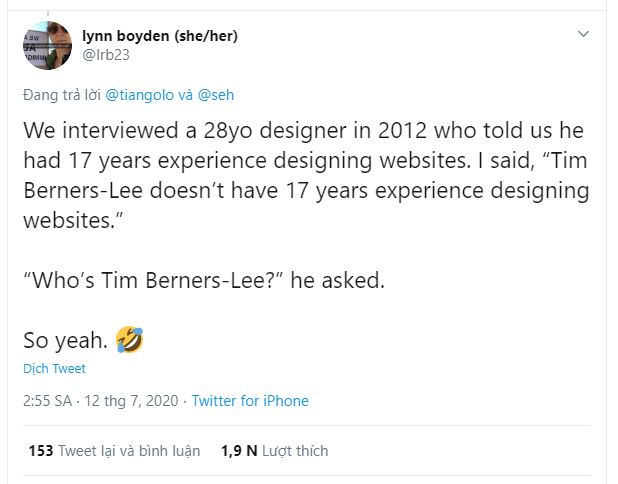Image resolution: width=618 pixels, height=484 pixels.
Task: Click the laughing emoji after 'So yeah.'
Action: (x=129, y=340)
